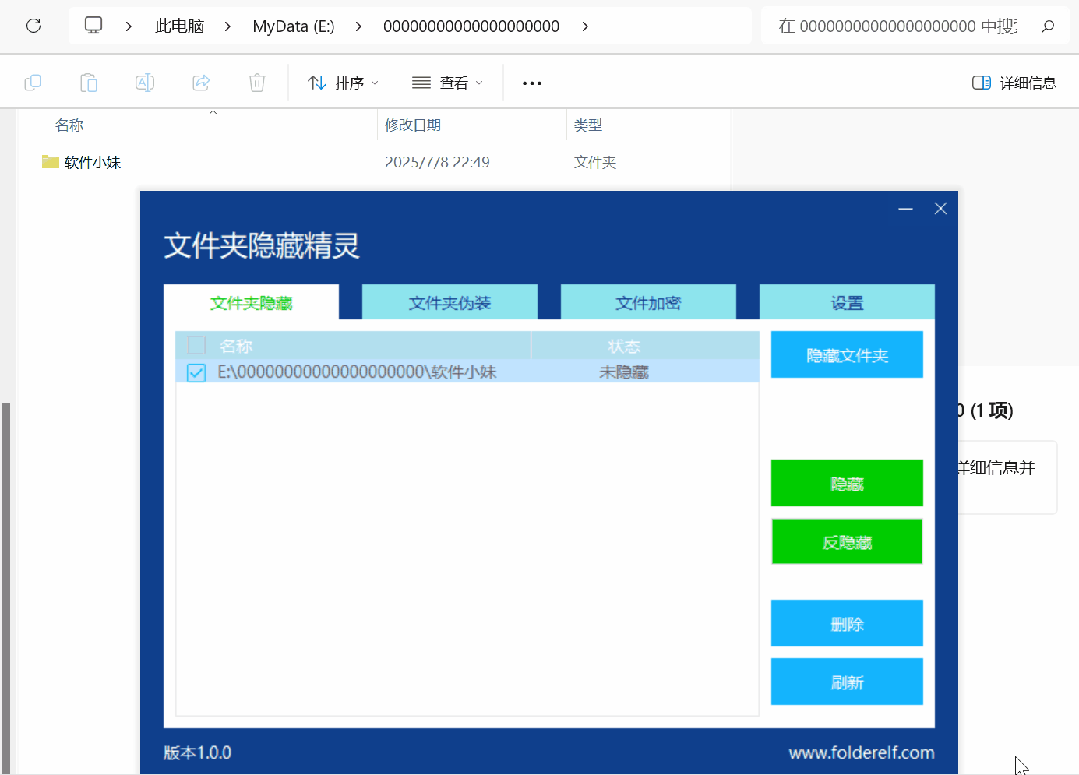Open the 排序 sort dropdown
This screenshot has height=775, width=1079.
tap(343, 83)
